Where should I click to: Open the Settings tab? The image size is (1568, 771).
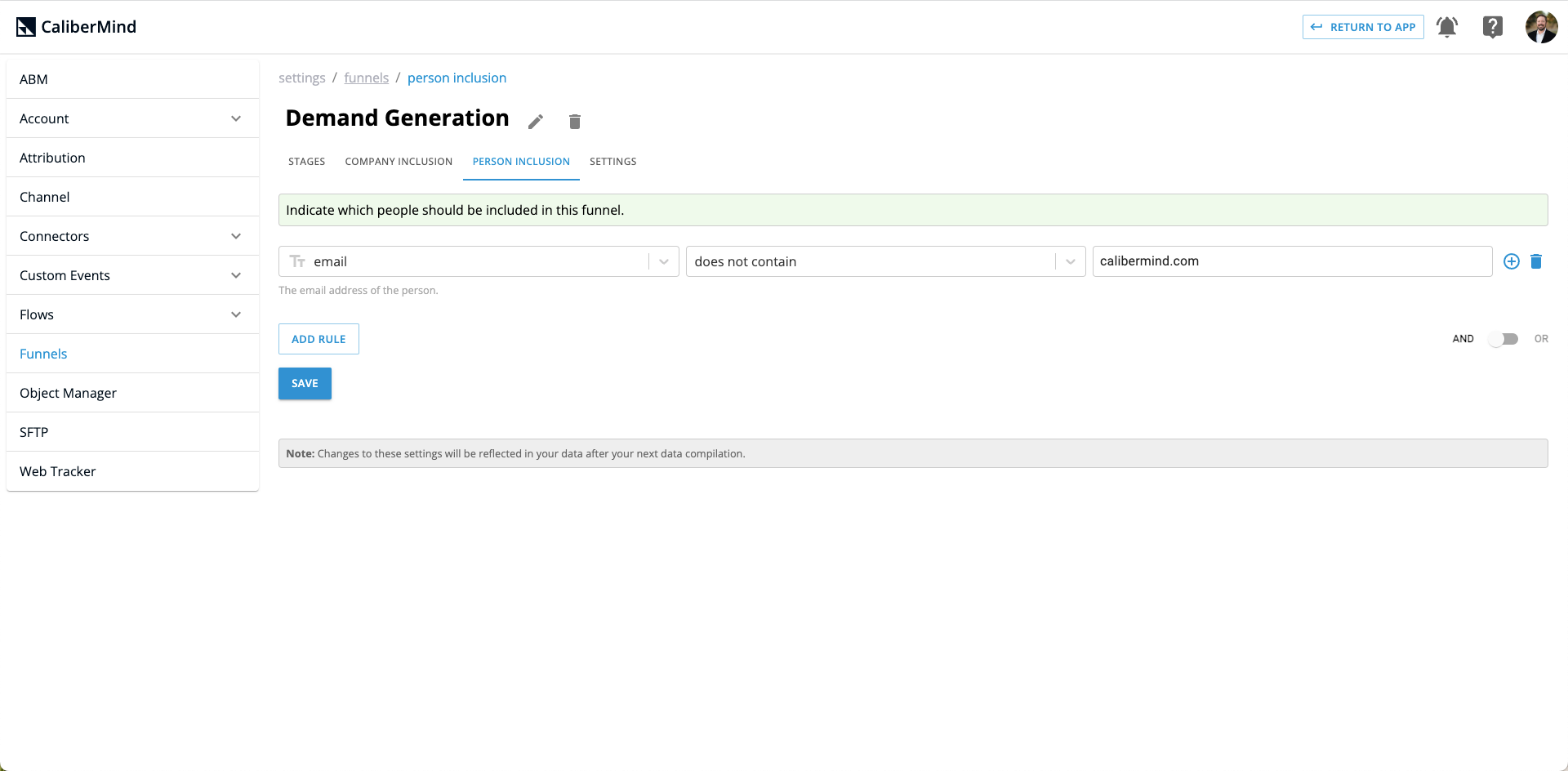(x=613, y=162)
